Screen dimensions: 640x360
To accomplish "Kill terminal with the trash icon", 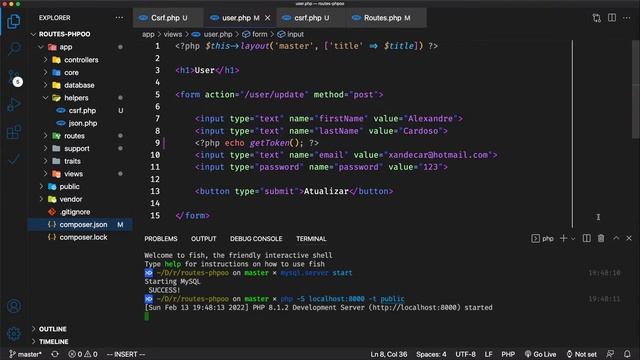I will [601, 238].
